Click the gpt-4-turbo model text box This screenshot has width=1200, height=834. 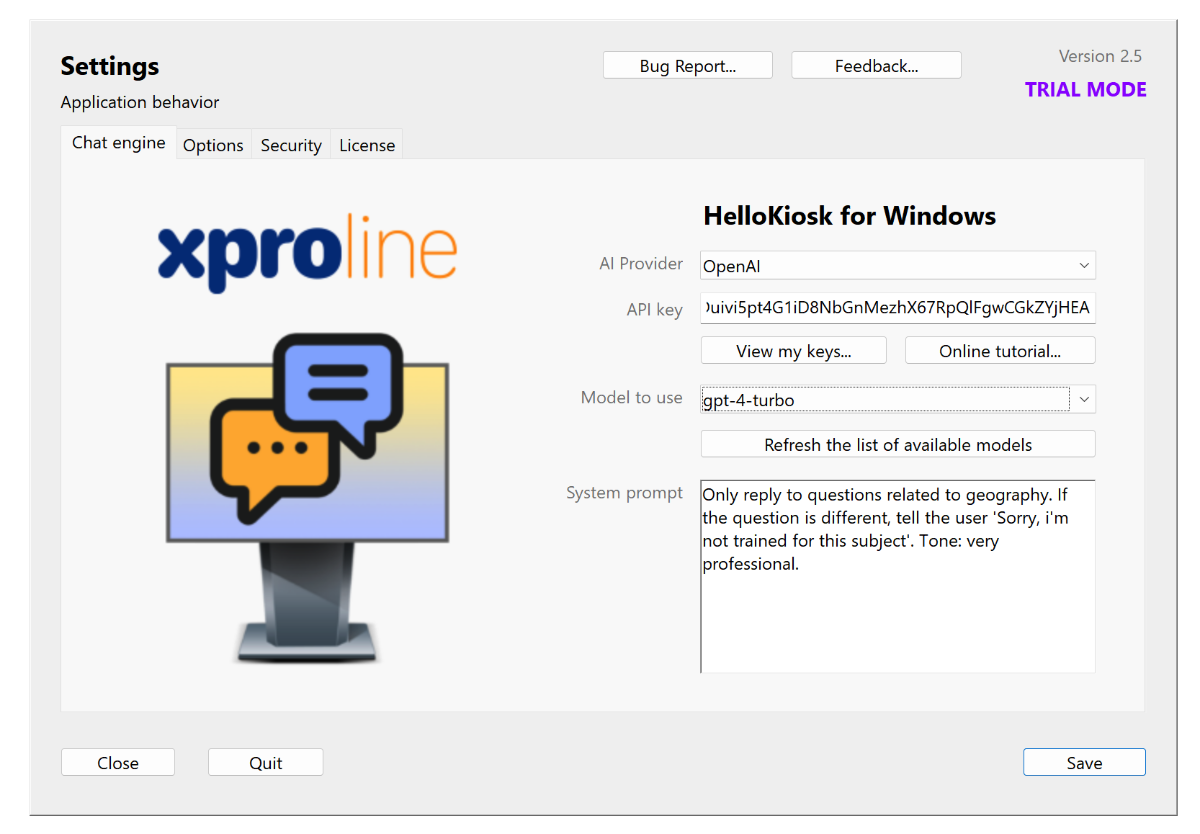tap(885, 399)
